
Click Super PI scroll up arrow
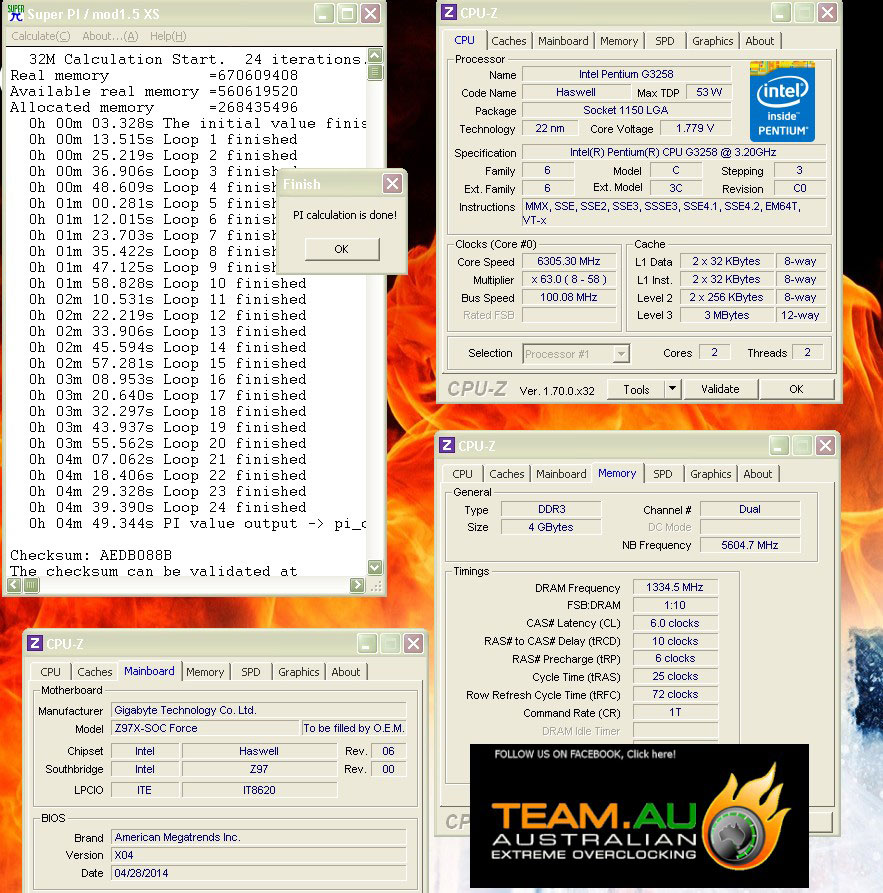tap(375, 55)
